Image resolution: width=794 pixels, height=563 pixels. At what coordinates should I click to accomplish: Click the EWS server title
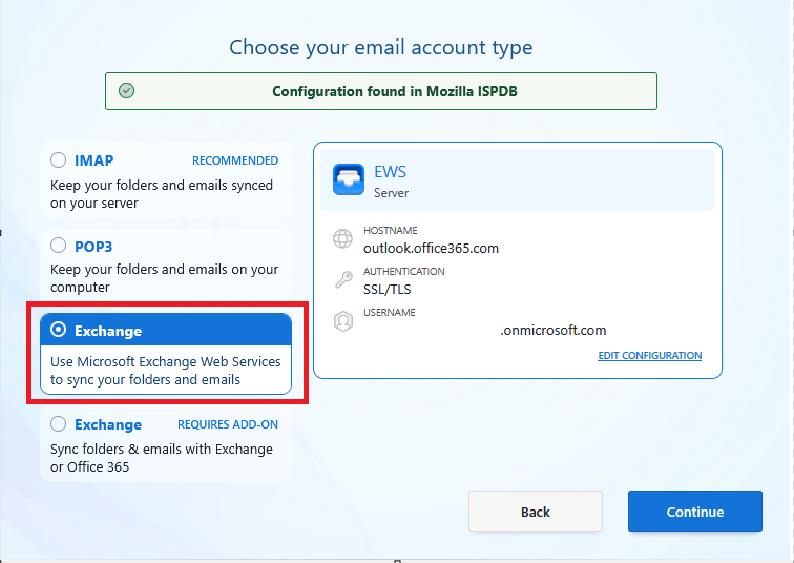click(390, 172)
